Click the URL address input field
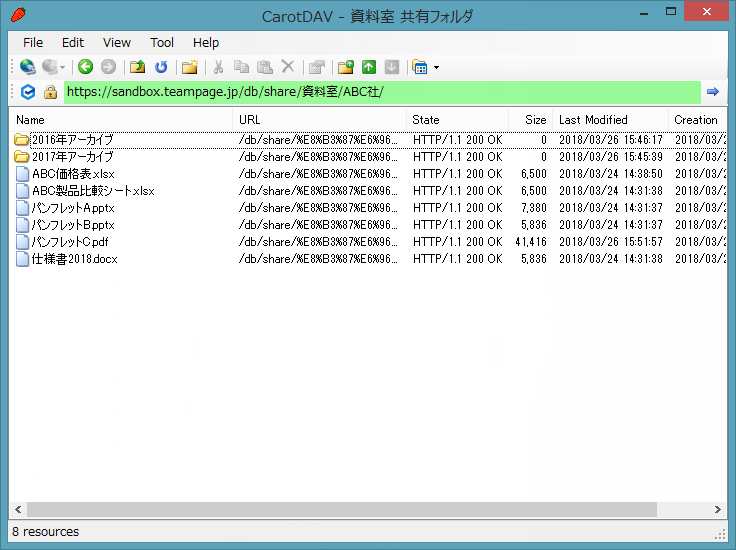 382,92
